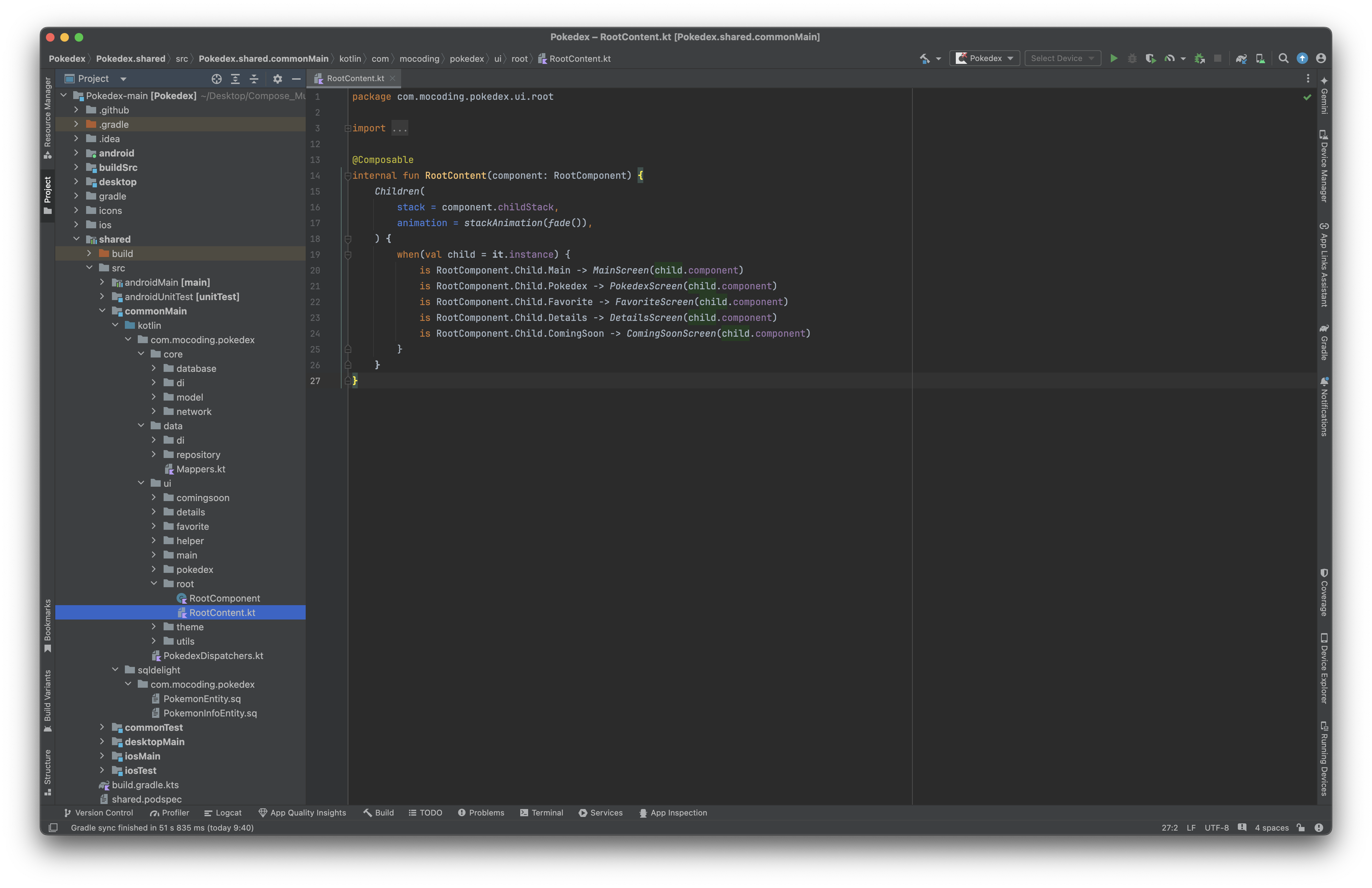1372x888 pixels.
Task: Click the folded import ellipsis
Action: (399, 128)
